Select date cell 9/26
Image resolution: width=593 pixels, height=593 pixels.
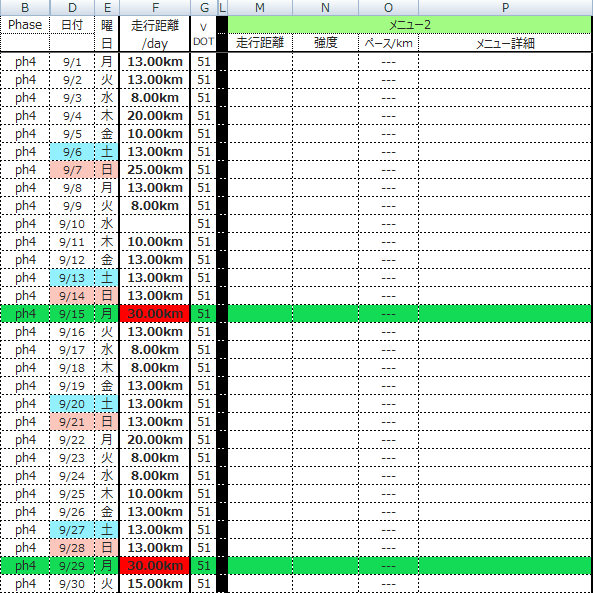[72, 512]
